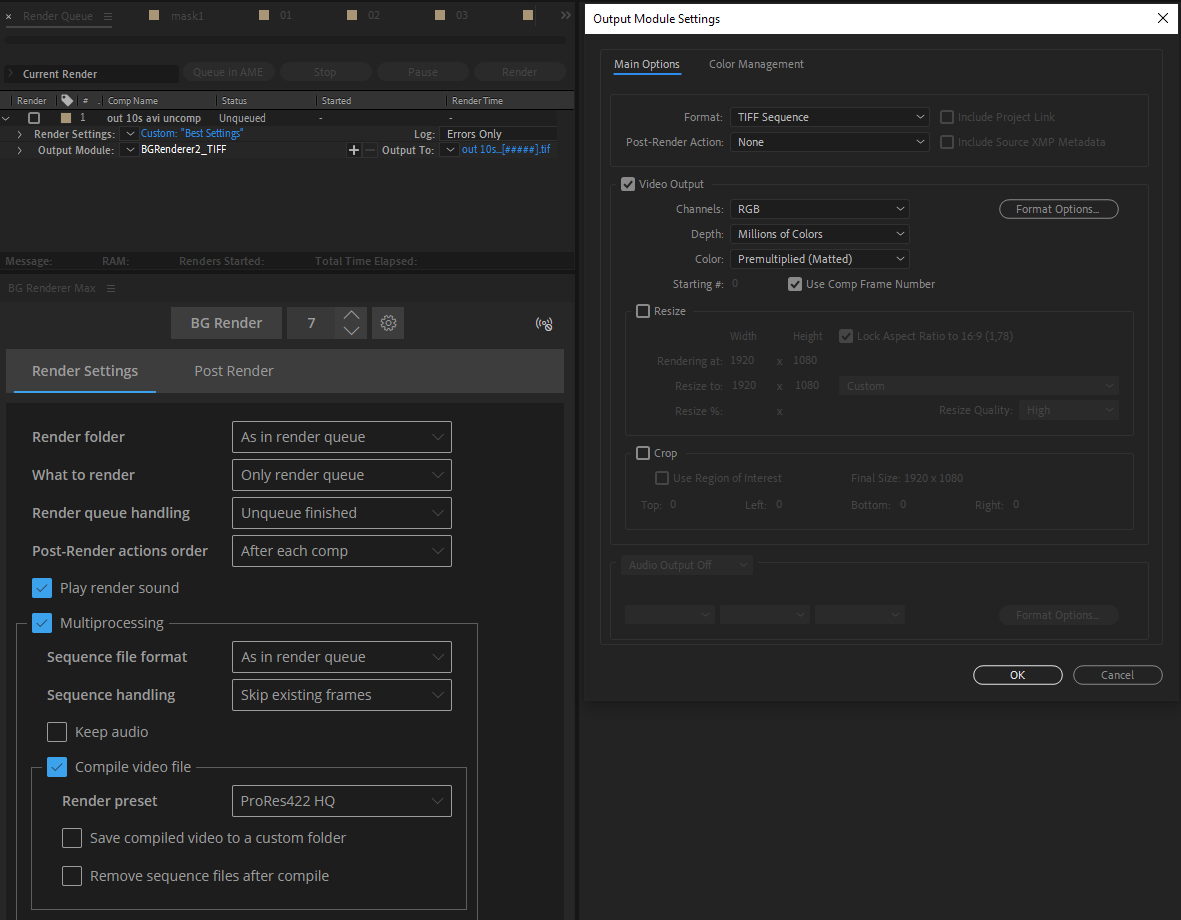Click the BG Render button
1181x920 pixels.
(226, 322)
